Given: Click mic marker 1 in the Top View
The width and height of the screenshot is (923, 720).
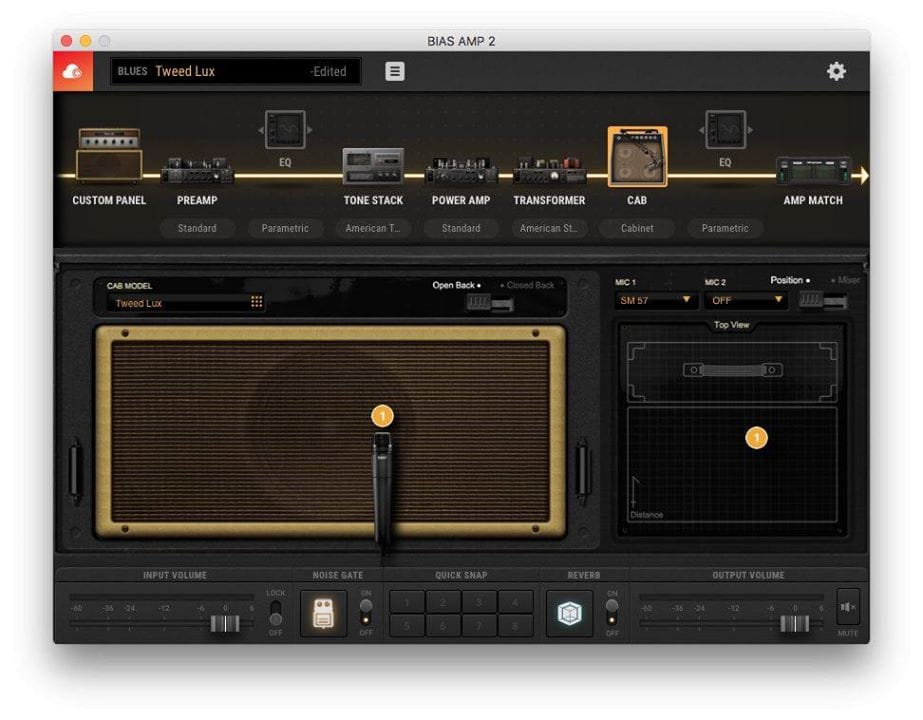Looking at the screenshot, I should pyautogui.click(x=756, y=437).
